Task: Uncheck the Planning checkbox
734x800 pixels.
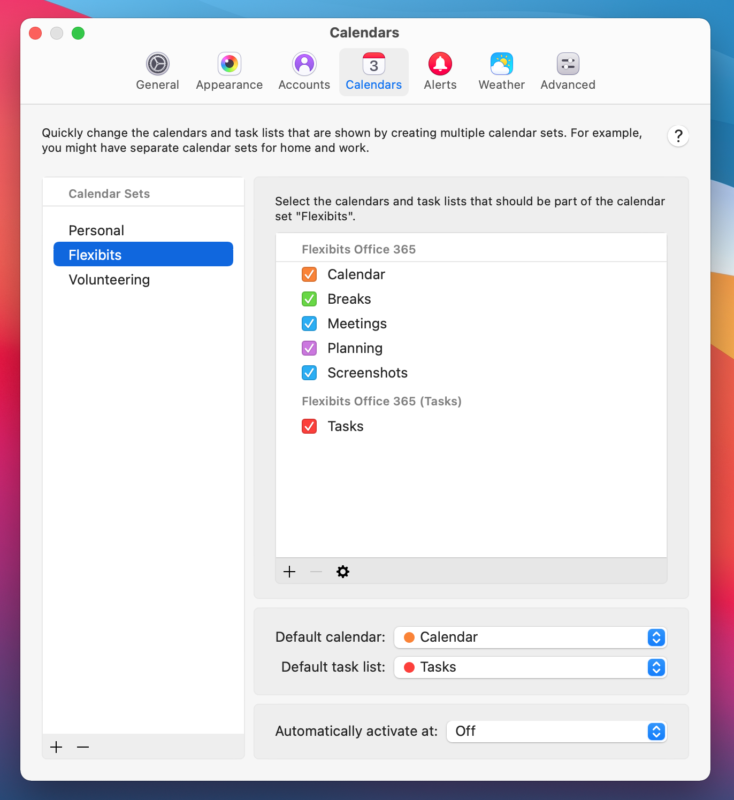Action: click(x=309, y=348)
